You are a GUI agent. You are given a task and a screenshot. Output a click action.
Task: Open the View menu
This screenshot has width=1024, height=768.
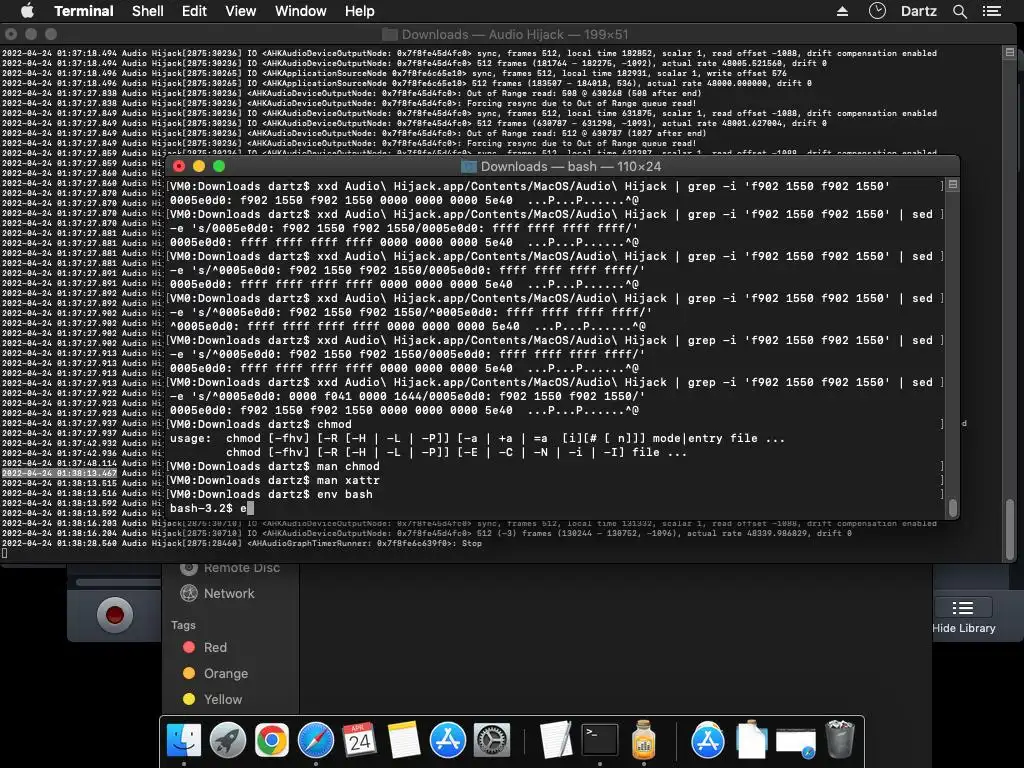click(x=240, y=11)
